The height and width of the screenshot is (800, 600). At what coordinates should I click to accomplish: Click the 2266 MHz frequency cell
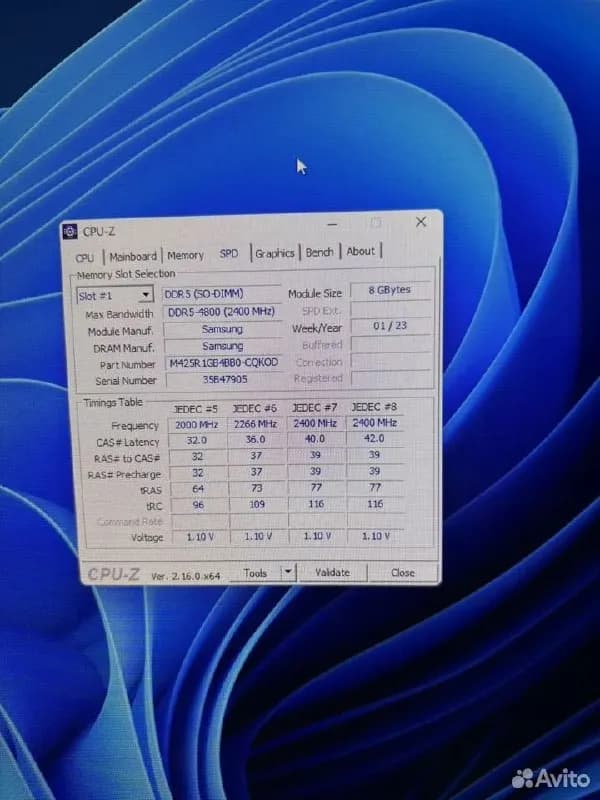pyautogui.click(x=255, y=424)
